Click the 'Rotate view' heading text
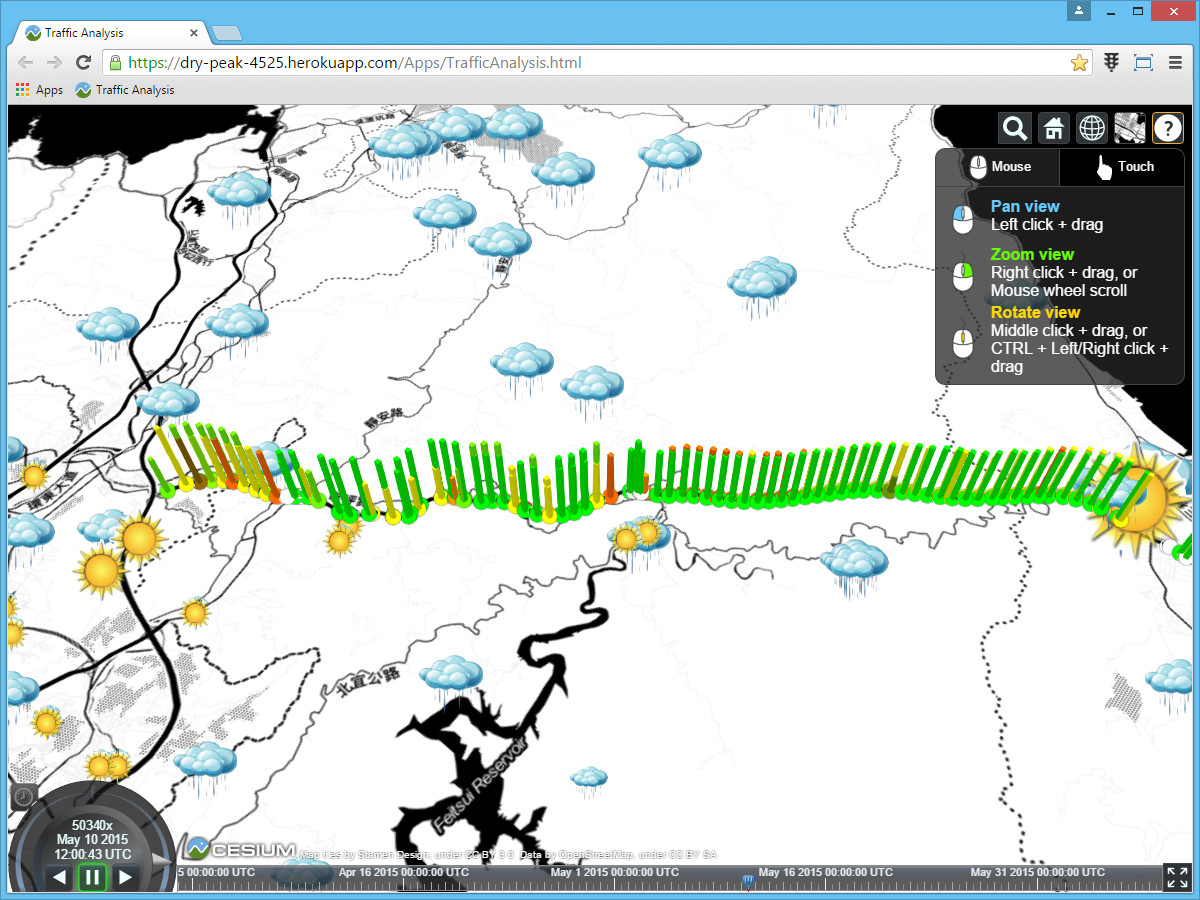1200x900 pixels. 1035,312
